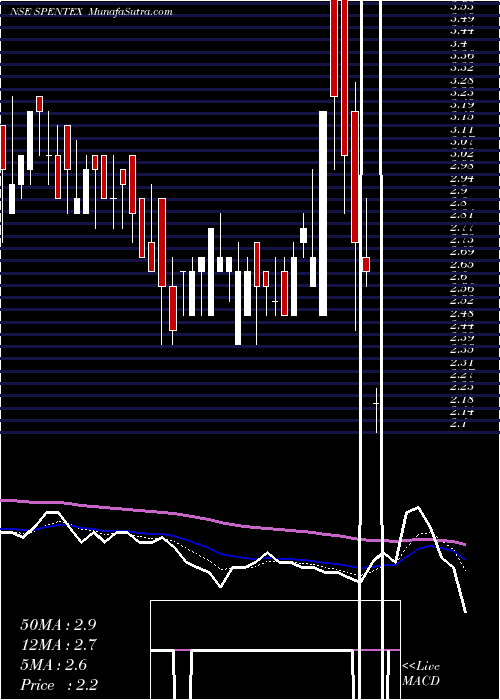Click the Price : 2.2 value

click(x=59, y=685)
